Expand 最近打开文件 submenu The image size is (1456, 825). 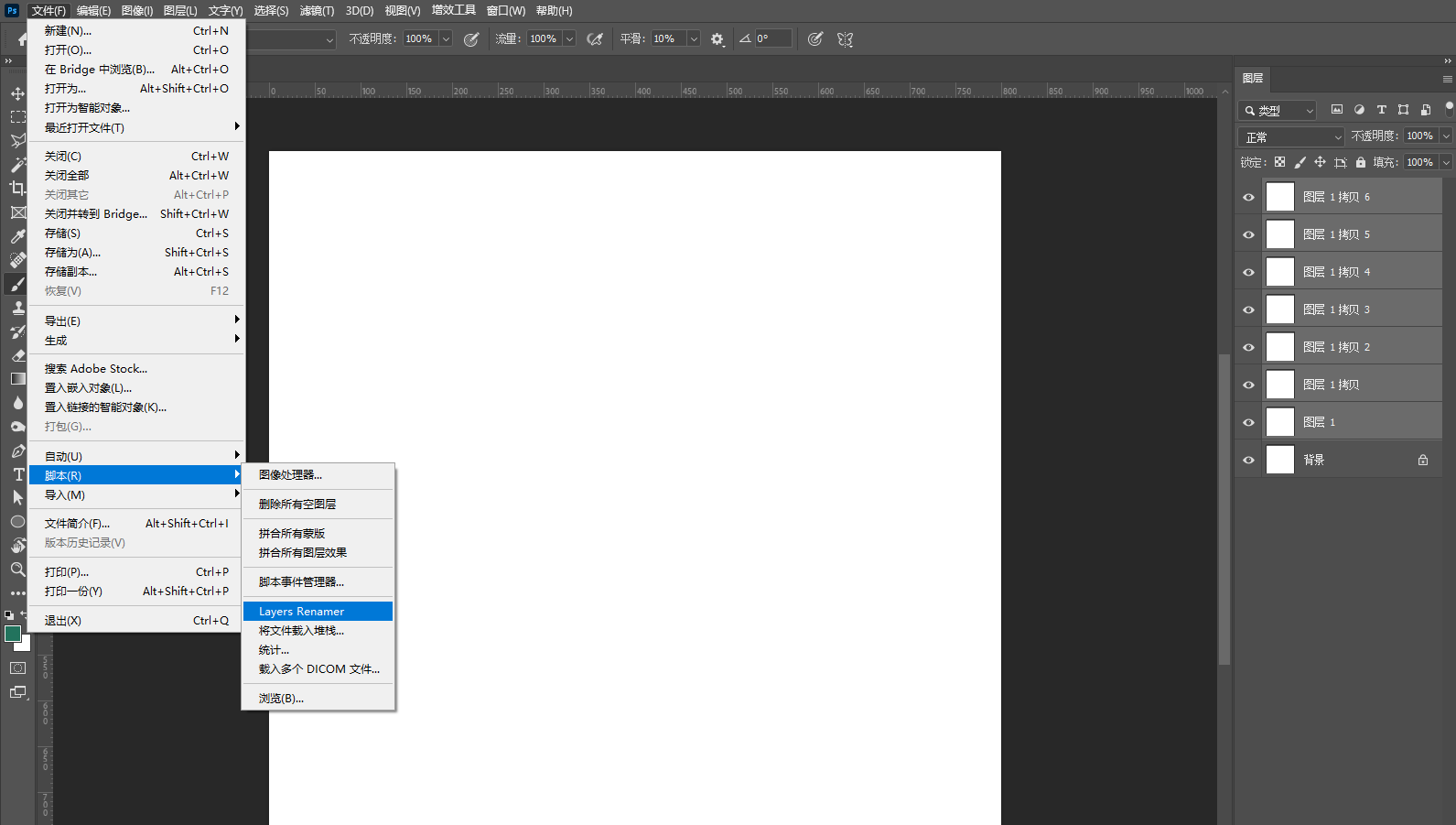click(x=136, y=127)
